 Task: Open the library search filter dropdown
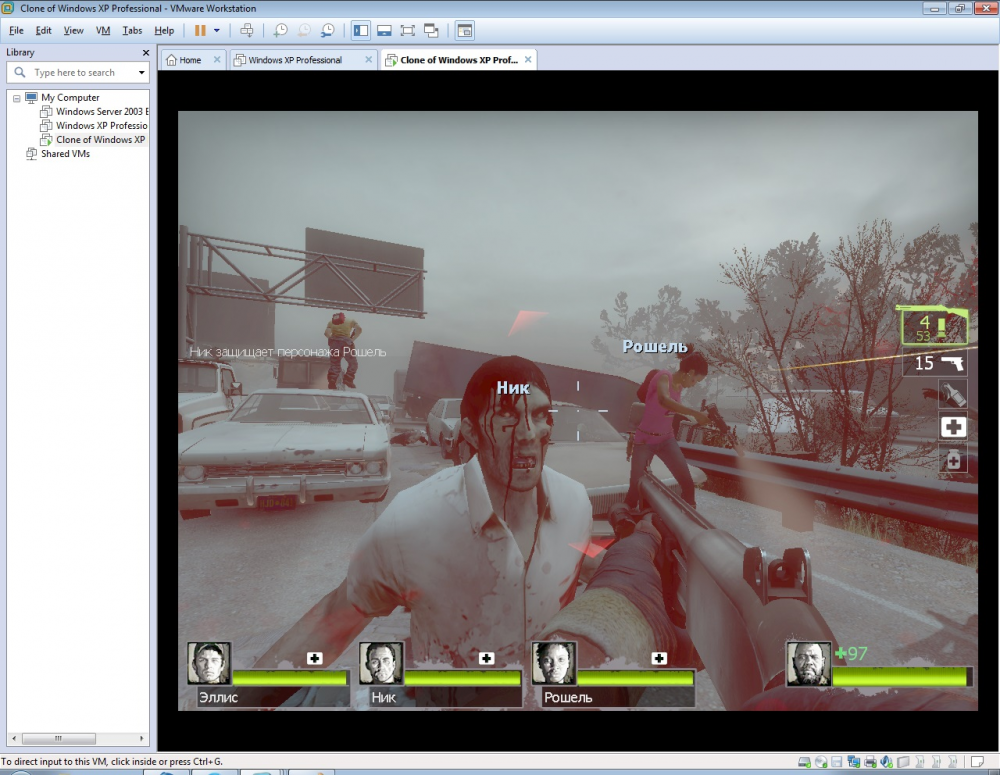point(141,73)
